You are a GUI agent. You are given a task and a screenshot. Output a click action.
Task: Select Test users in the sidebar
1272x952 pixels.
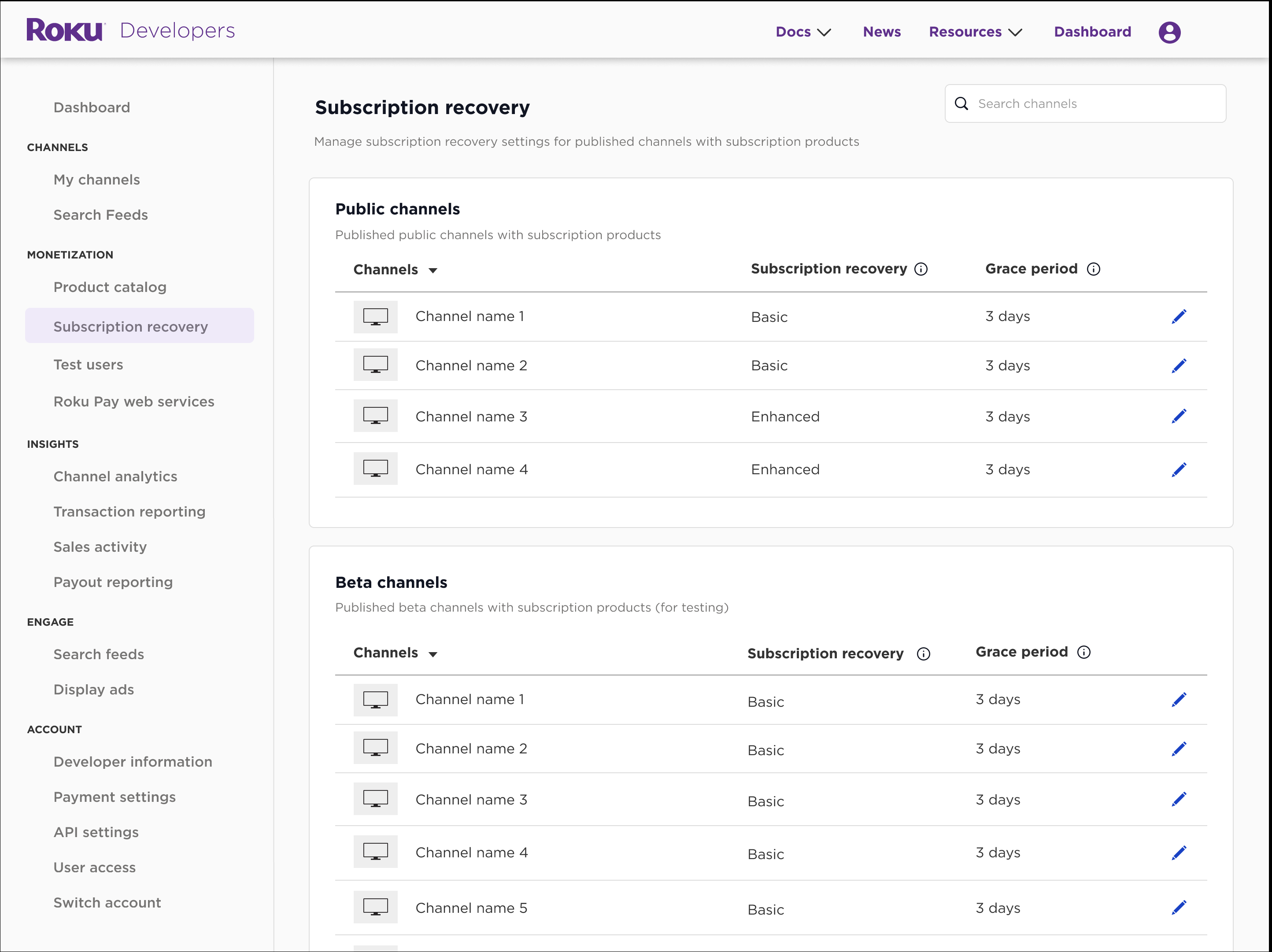tap(88, 364)
